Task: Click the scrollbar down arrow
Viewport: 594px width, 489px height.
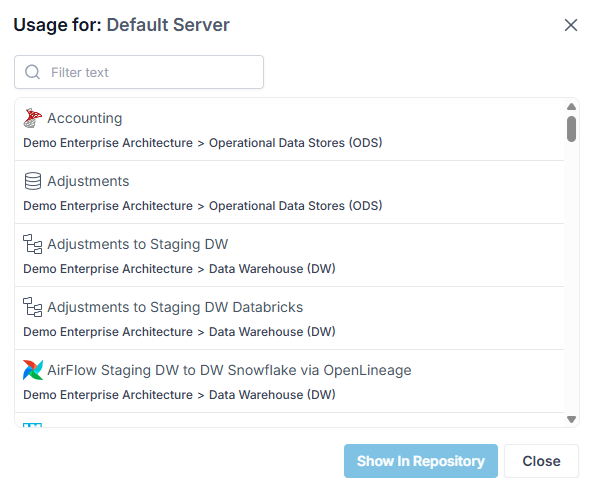Action: click(572, 419)
